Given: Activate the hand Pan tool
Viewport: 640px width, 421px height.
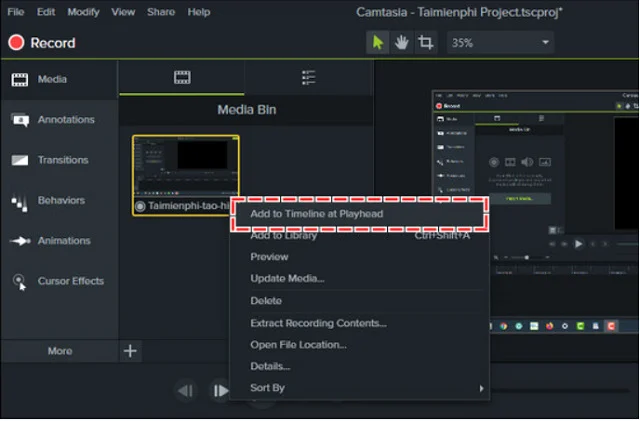Looking at the screenshot, I should point(401,42).
